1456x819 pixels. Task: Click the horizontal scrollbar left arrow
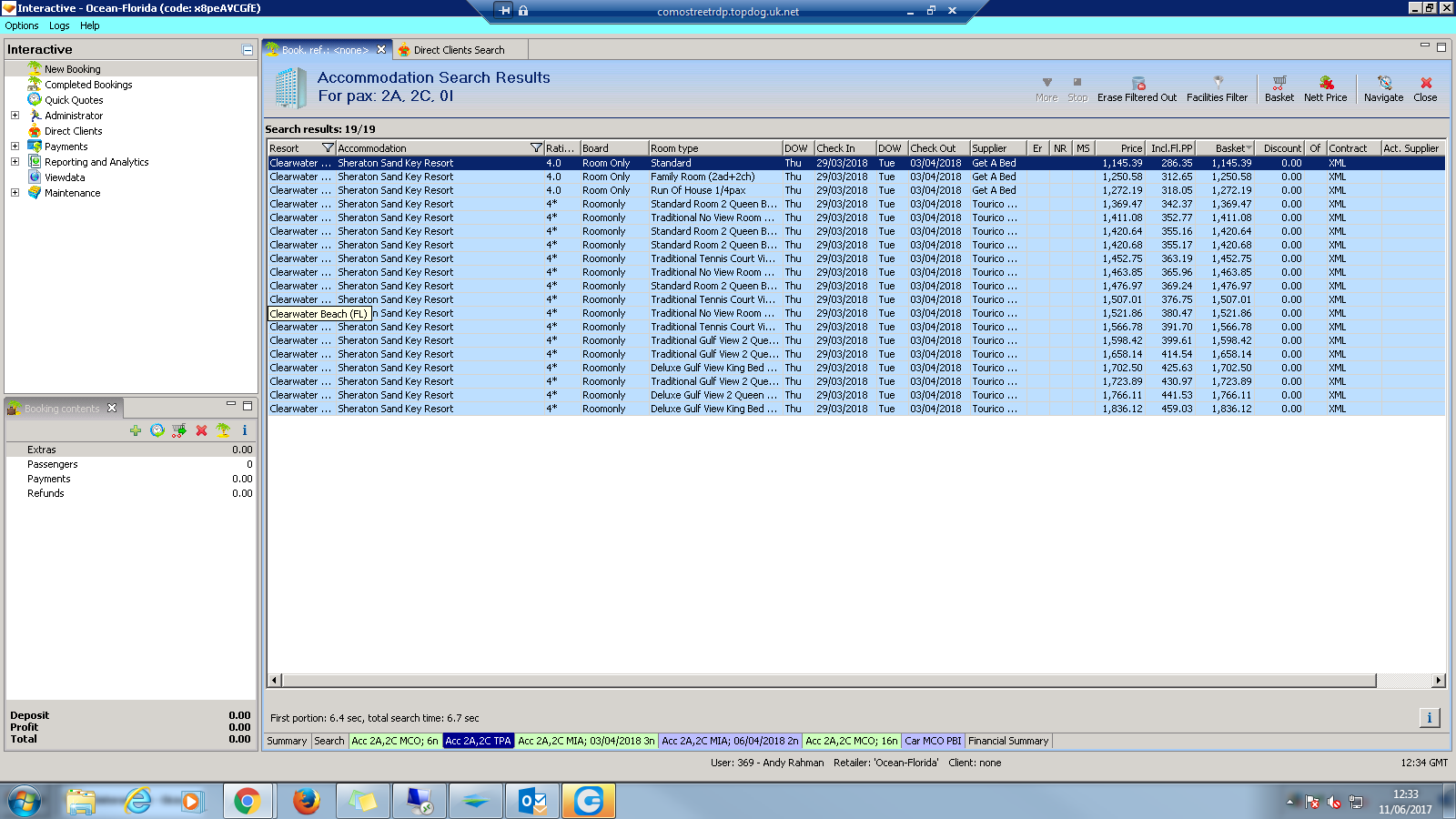click(x=274, y=681)
